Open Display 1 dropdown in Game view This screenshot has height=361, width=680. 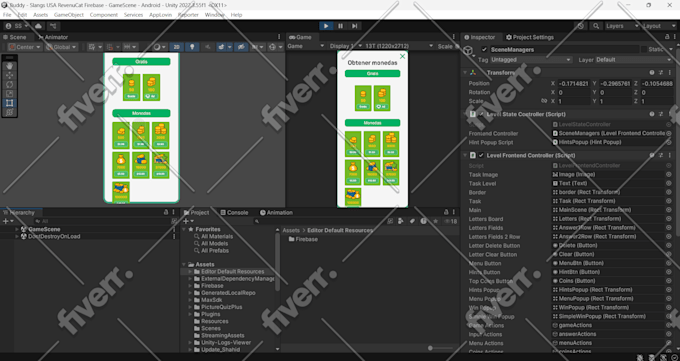pyautogui.click(x=346, y=46)
